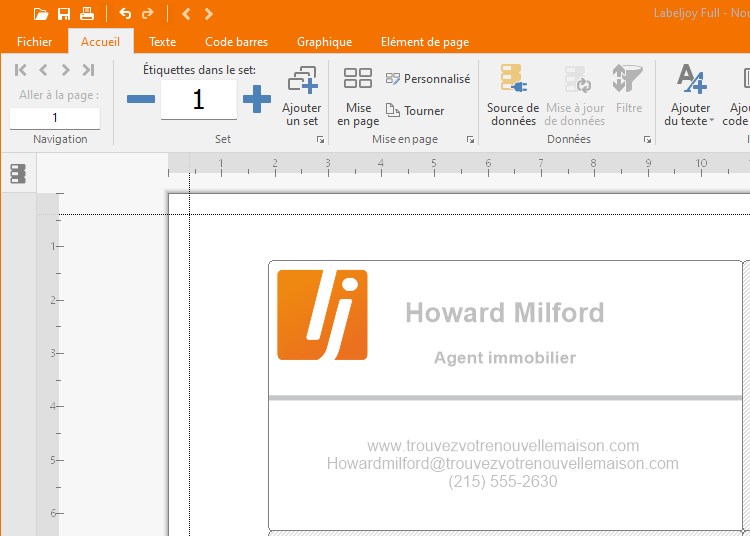Rotate the page with 'Tourner'
The width and height of the screenshot is (750, 536).
pos(415,110)
